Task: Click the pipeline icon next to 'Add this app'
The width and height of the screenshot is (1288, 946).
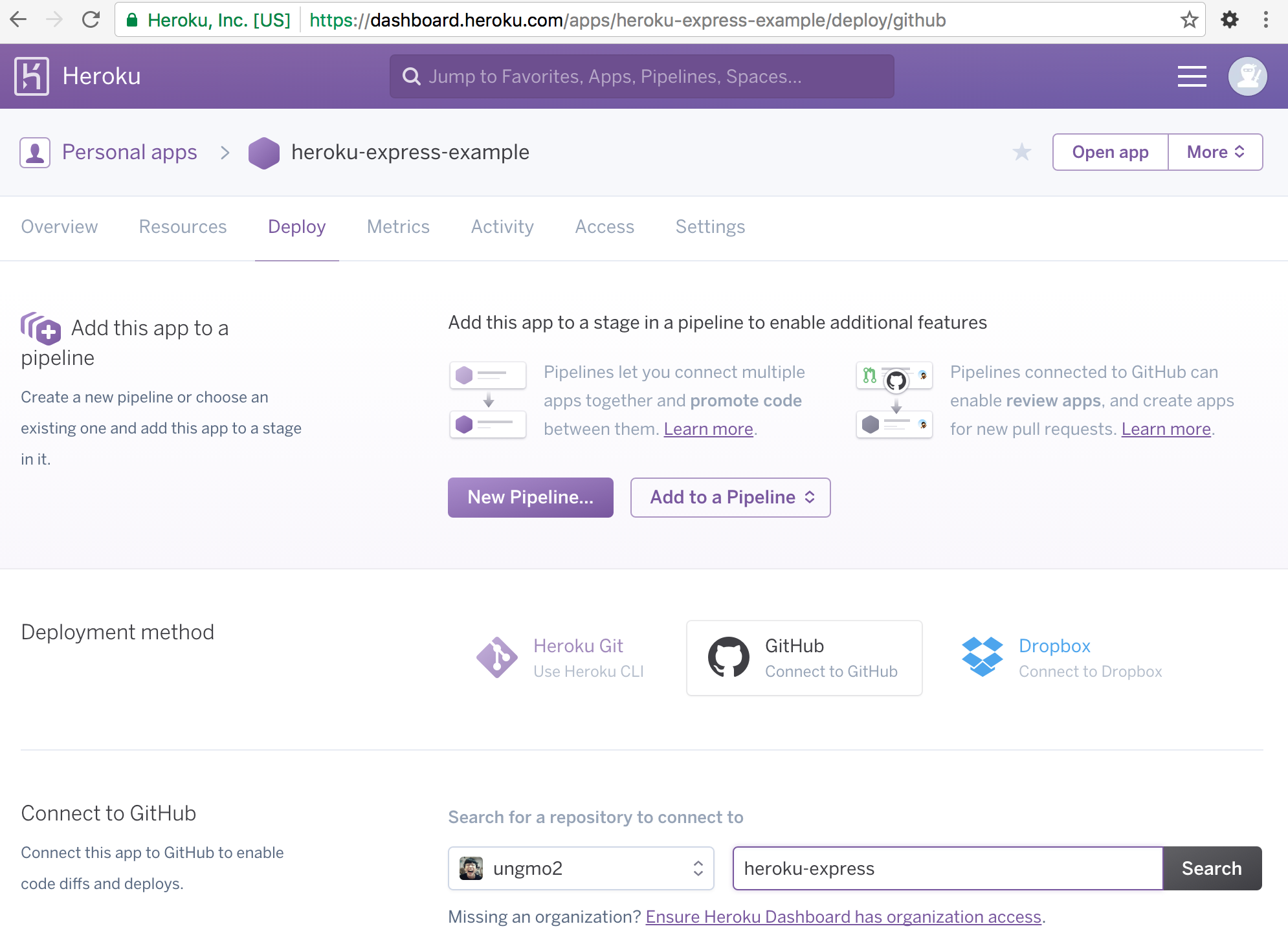Action: pyautogui.click(x=40, y=329)
